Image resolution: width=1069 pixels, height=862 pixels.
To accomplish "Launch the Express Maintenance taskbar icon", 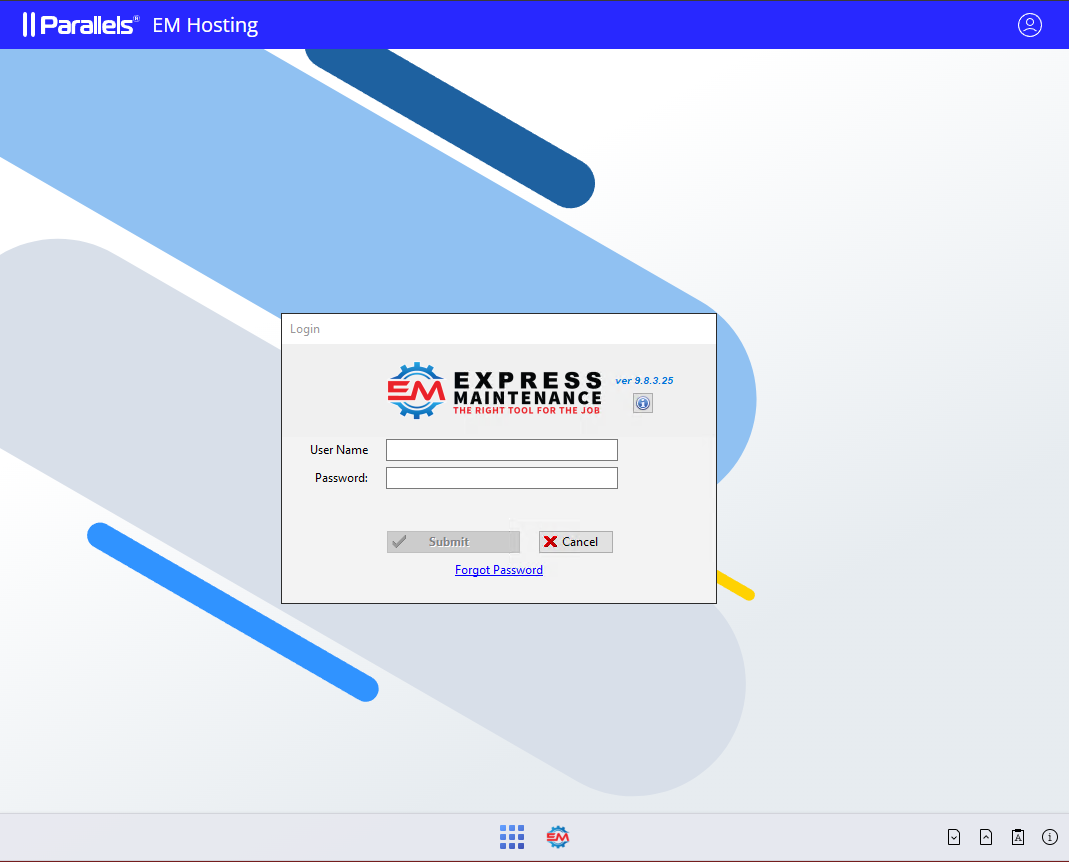I will pyautogui.click(x=557, y=837).
